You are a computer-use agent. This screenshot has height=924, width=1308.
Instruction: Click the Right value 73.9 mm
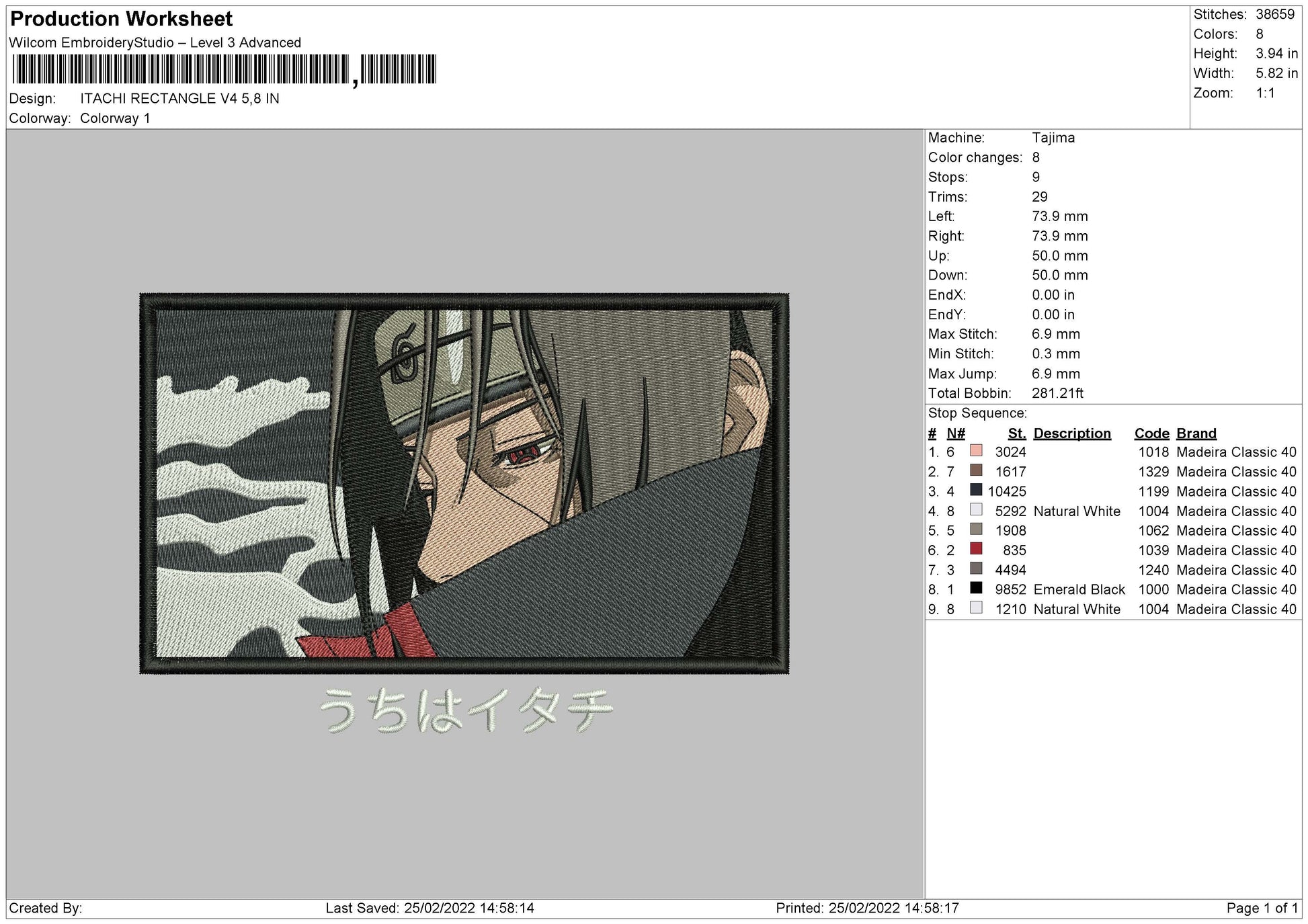[x=1060, y=236]
